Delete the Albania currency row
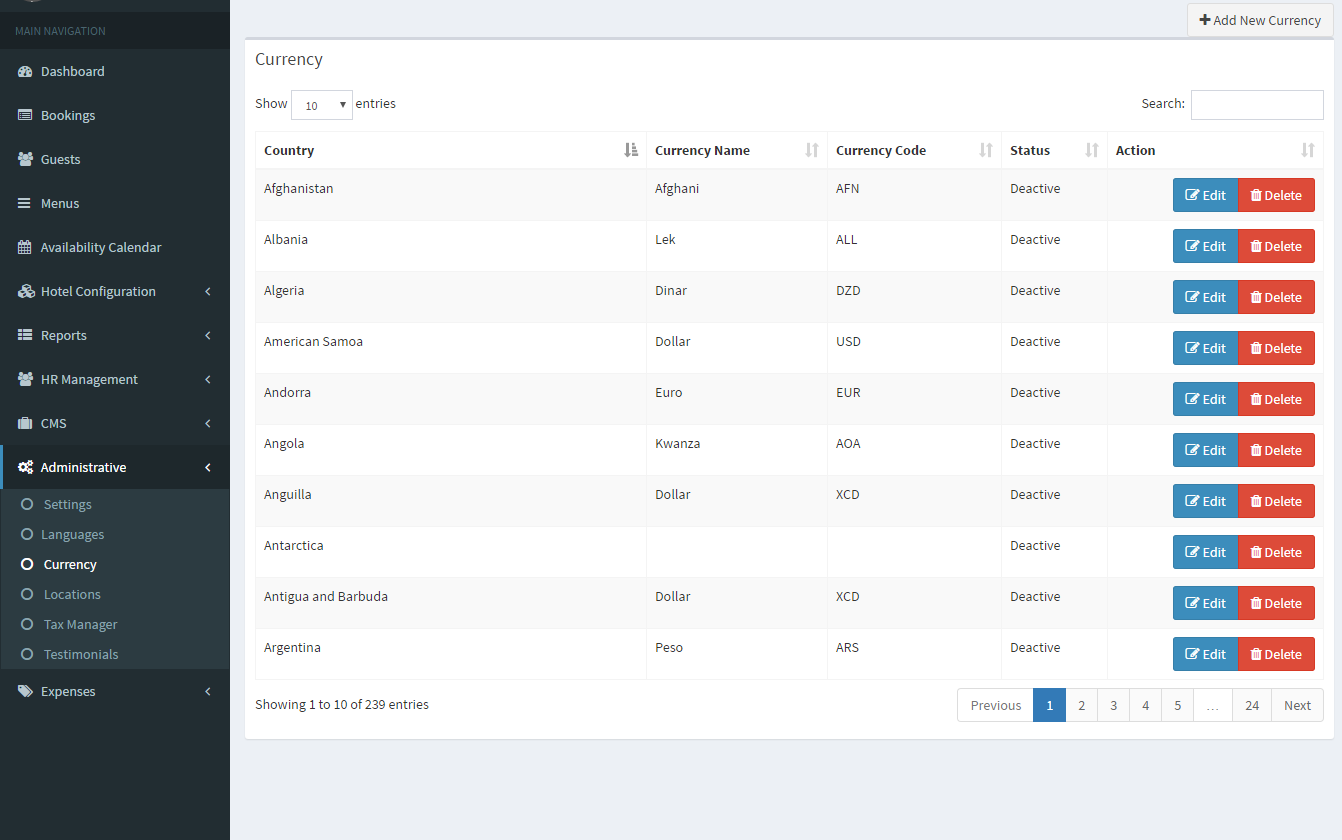This screenshot has height=840, width=1342. click(1276, 246)
